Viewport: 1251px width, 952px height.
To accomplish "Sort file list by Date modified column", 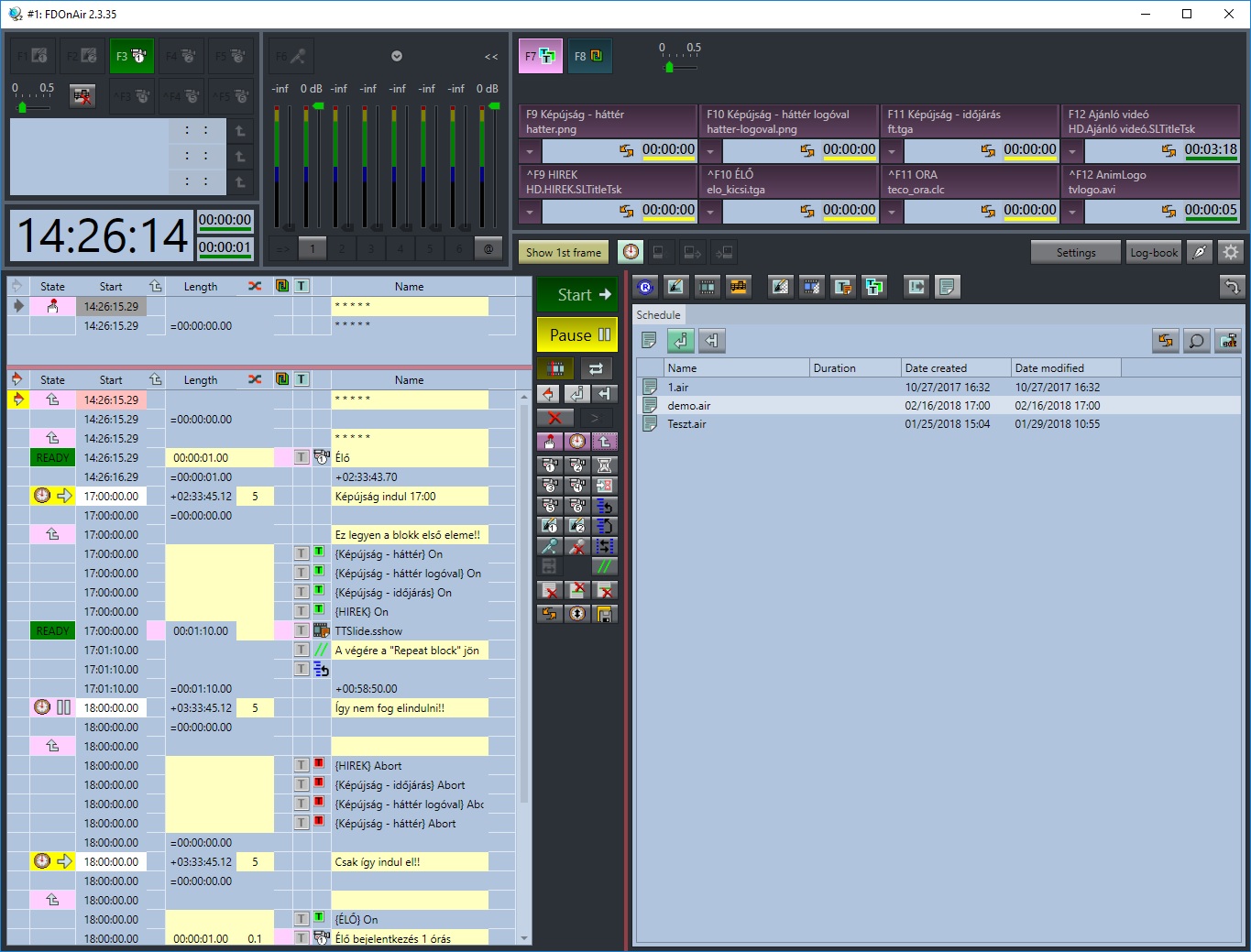I will (x=1066, y=367).
